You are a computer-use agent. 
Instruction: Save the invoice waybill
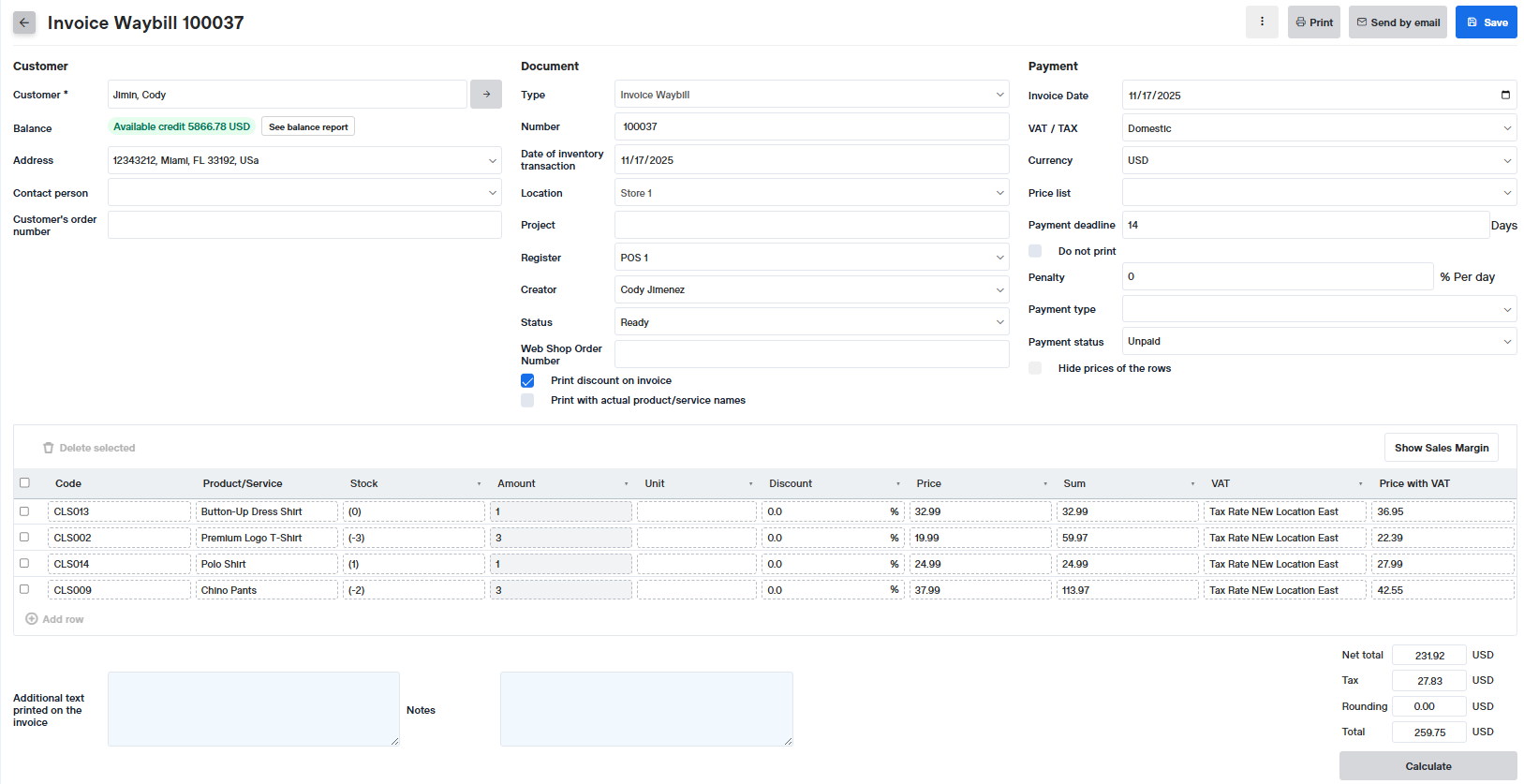pyautogui.click(x=1487, y=22)
